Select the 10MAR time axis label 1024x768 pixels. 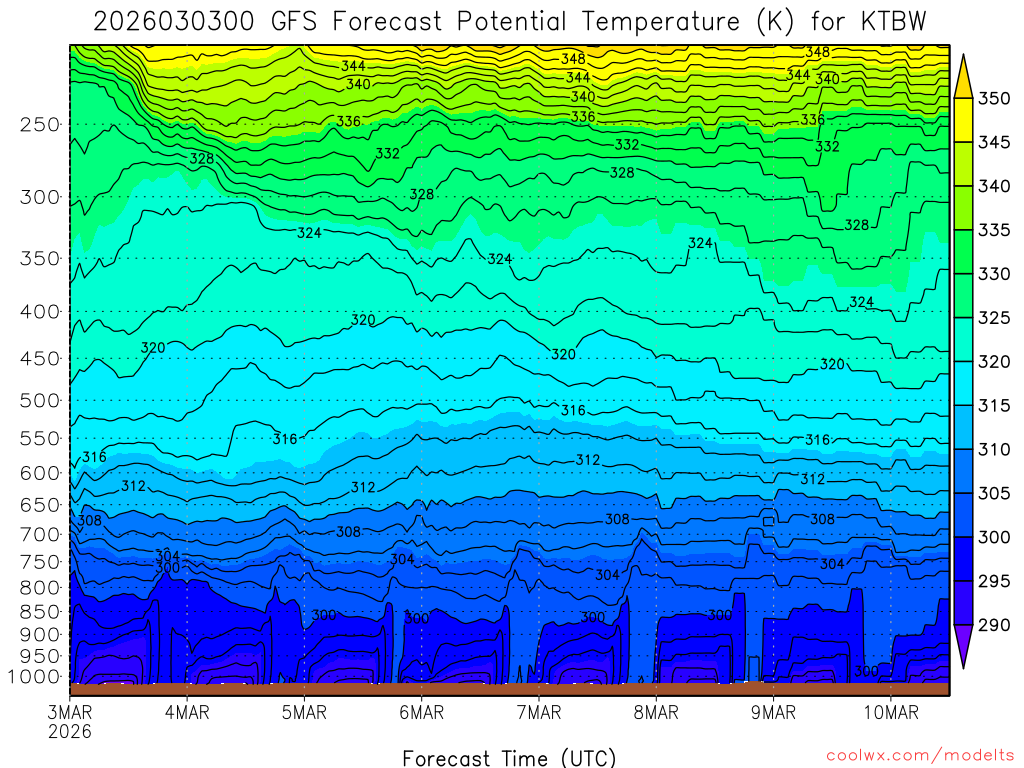click(891, 712)
